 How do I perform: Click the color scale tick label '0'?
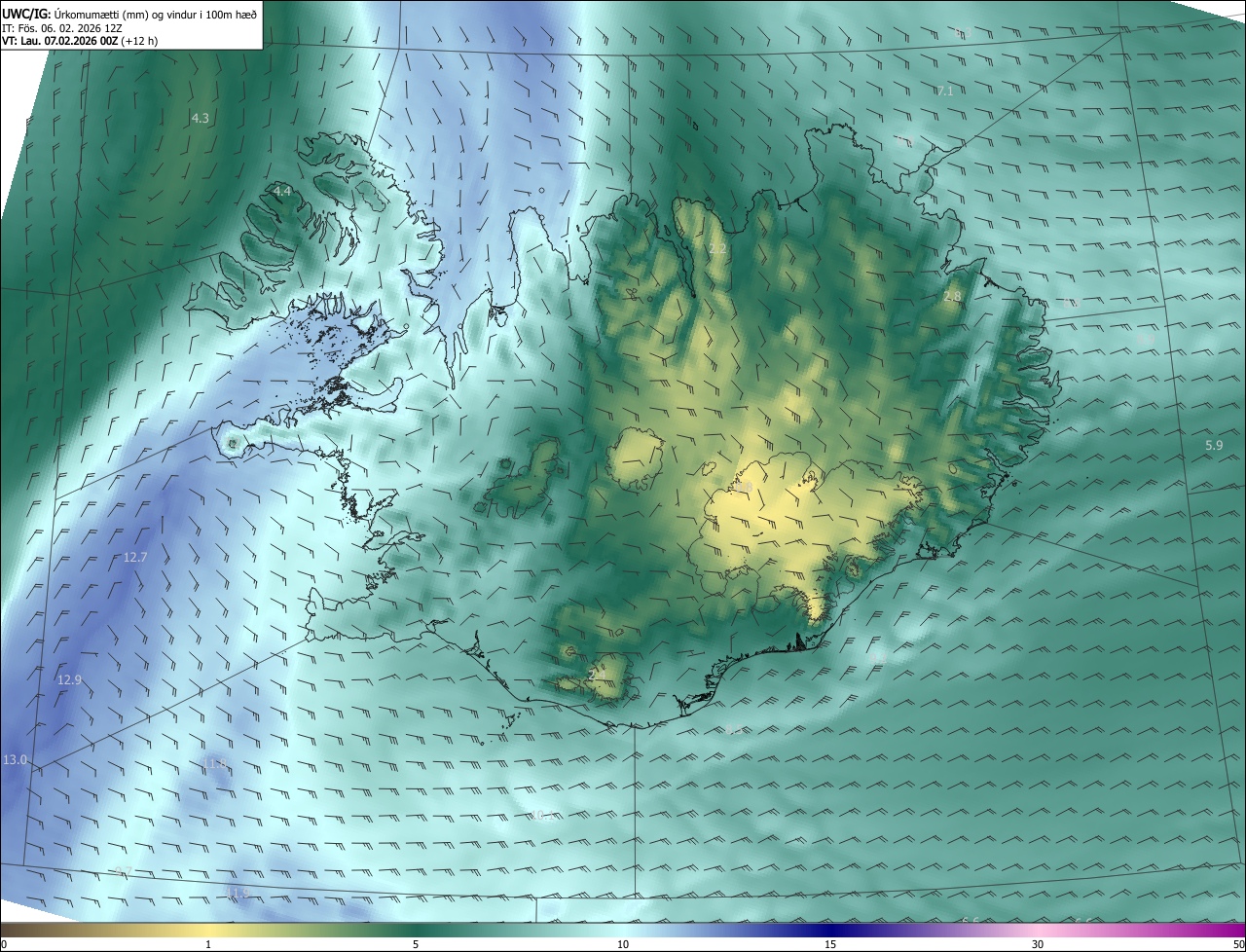[x=4, y=944]
